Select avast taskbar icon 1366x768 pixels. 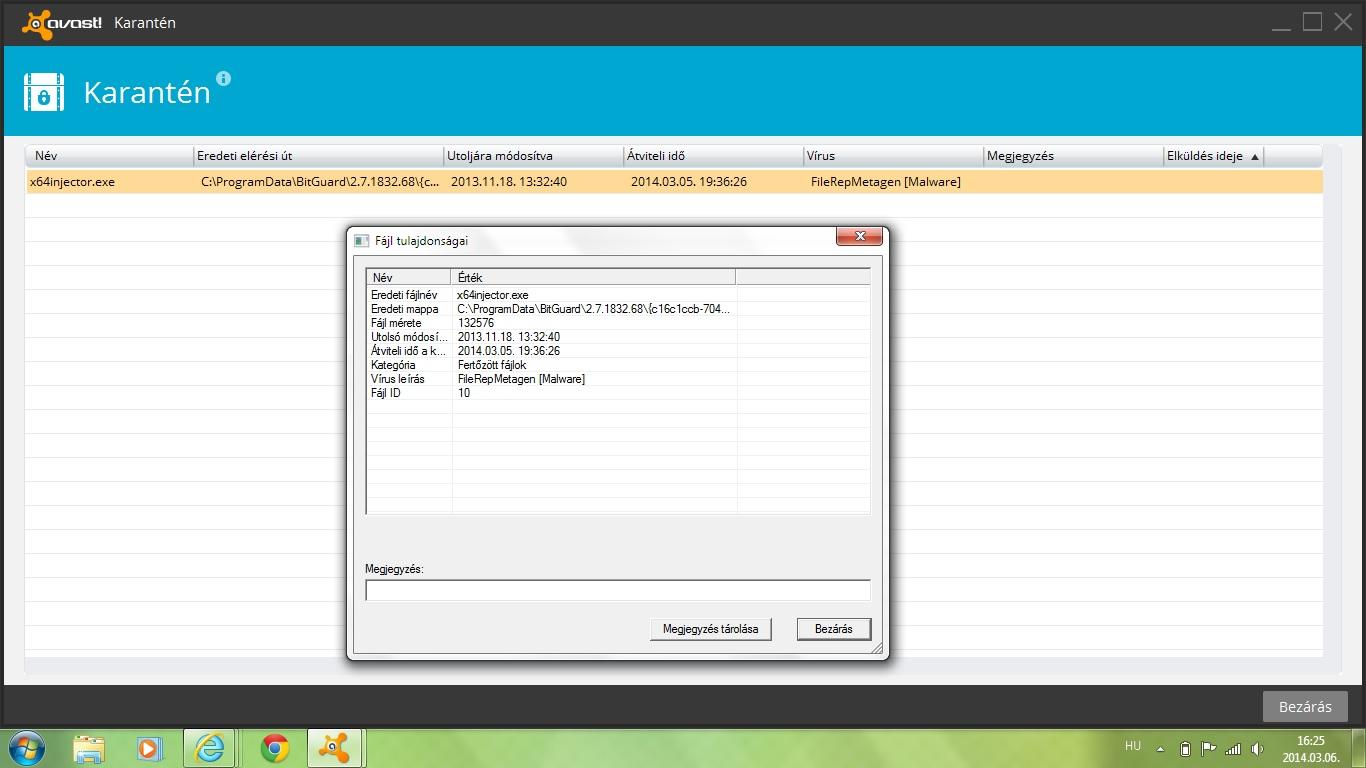tap(334, 748)
